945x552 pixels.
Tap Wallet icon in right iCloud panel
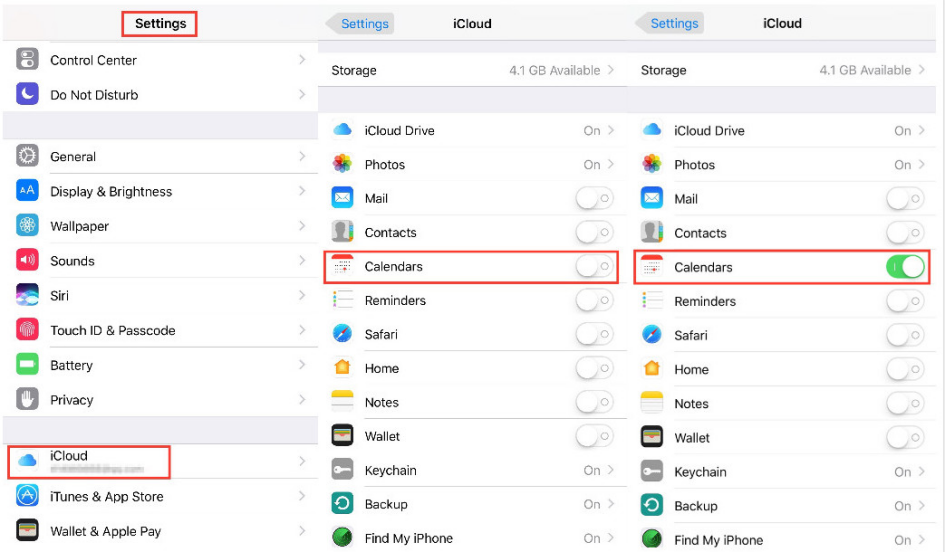tap(652, 438)
